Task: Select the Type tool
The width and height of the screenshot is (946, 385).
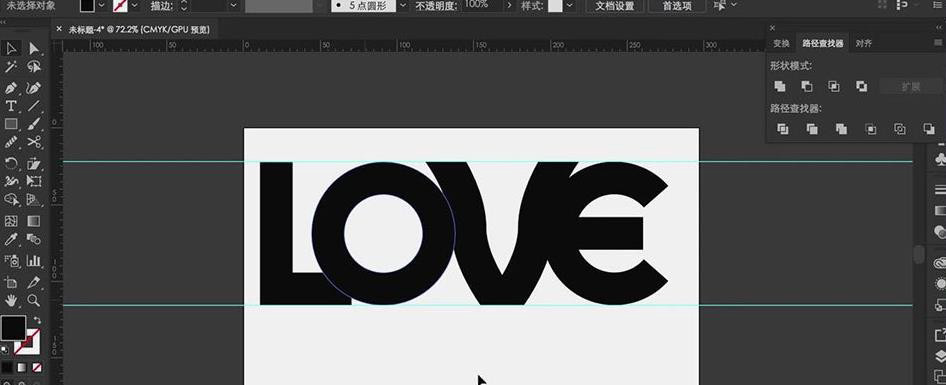Action: click(x=11, y=106)
